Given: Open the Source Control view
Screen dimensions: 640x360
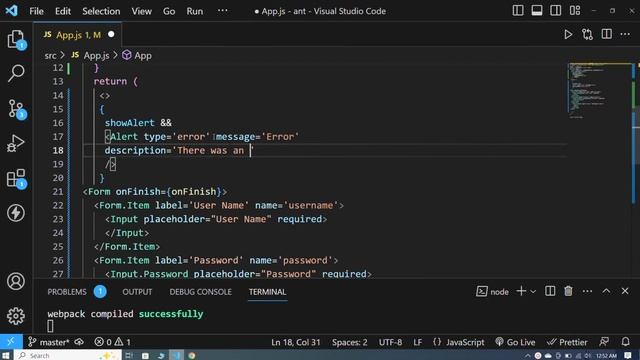Looking at the screenshot, I should tap(16, 109).
